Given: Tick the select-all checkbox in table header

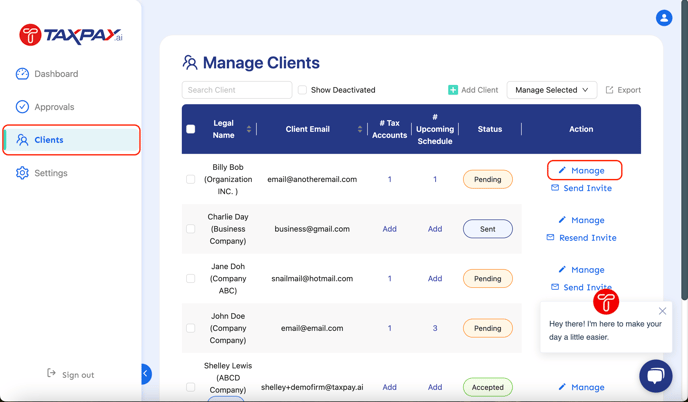Looking at the screenshot, I should click(x=190, y=129).
